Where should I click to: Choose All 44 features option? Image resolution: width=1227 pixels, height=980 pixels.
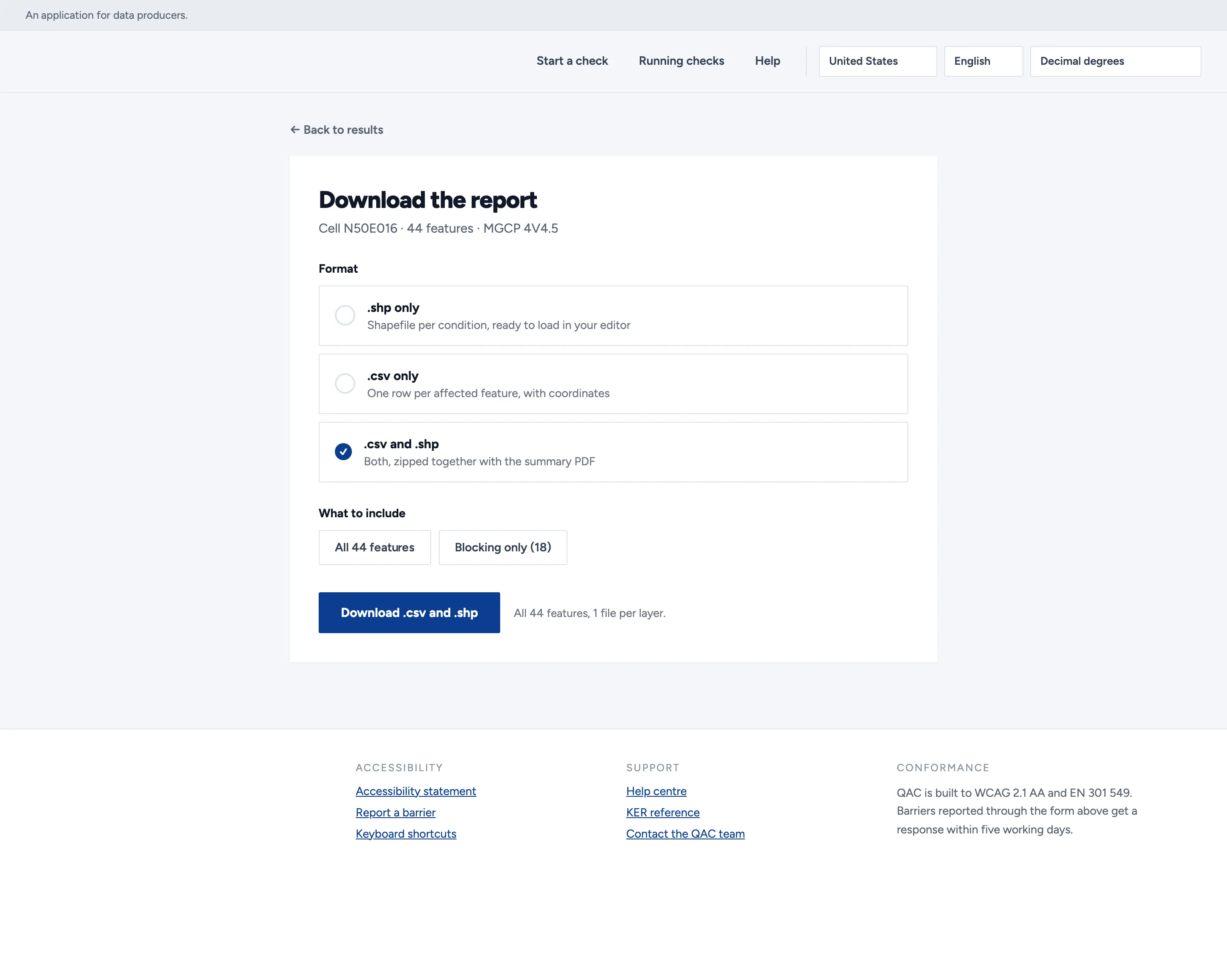(374, 548)
